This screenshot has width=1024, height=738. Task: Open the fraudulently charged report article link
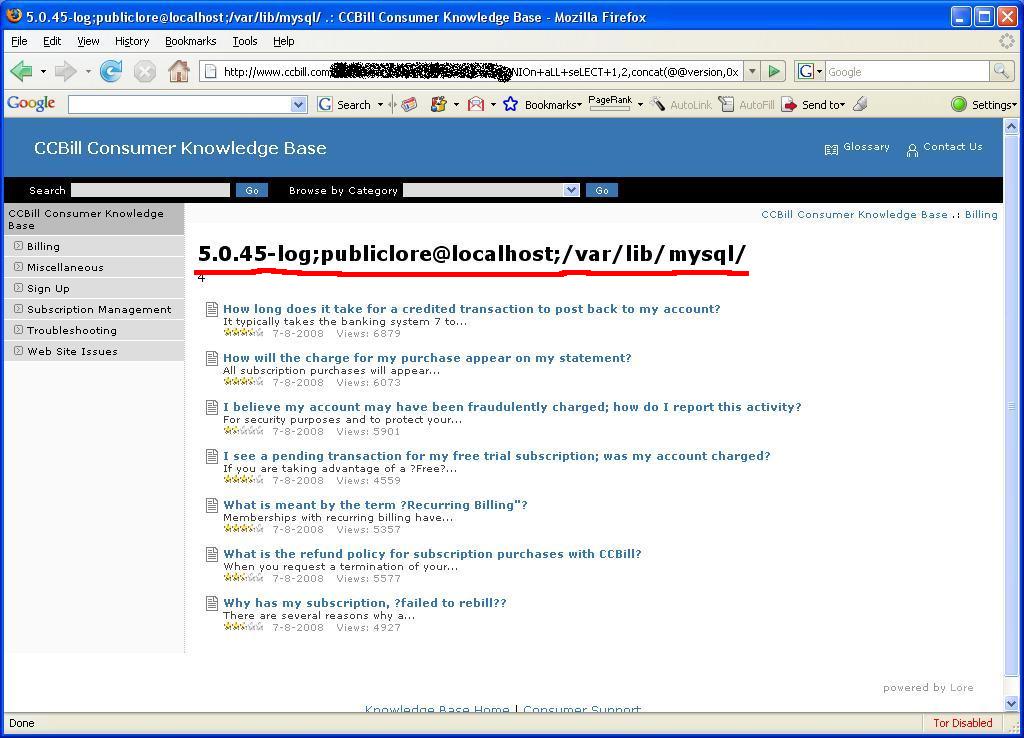point(512,407)
